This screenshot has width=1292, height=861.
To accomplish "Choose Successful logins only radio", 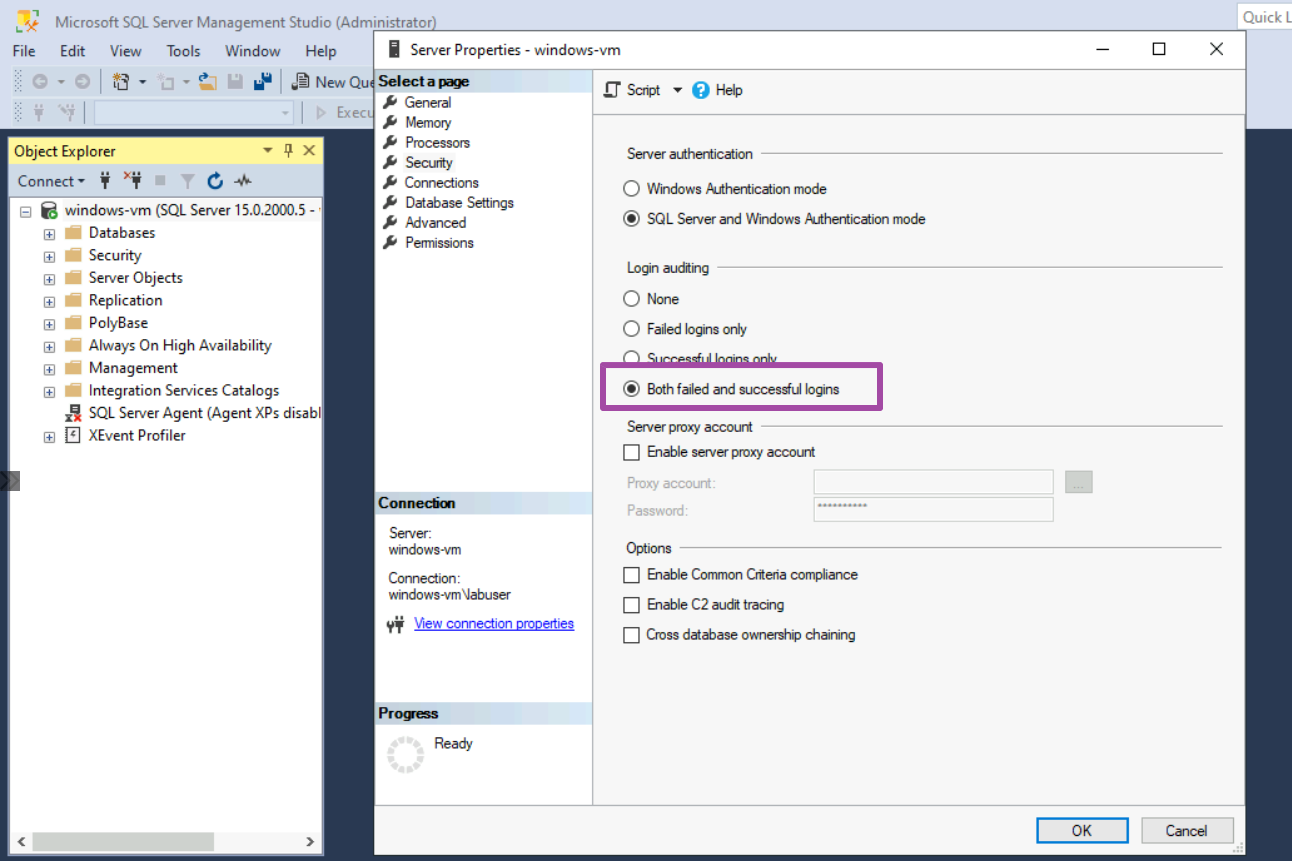I will pos(631,358).
